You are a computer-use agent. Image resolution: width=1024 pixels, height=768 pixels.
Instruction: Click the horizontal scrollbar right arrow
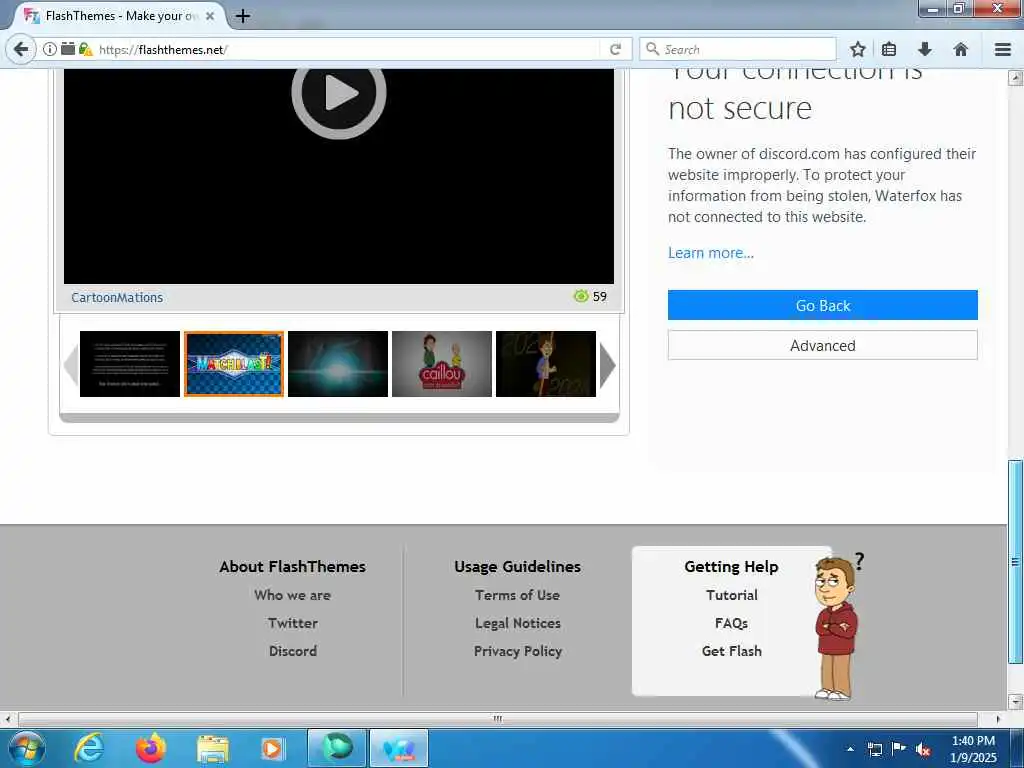coord(999,719)
